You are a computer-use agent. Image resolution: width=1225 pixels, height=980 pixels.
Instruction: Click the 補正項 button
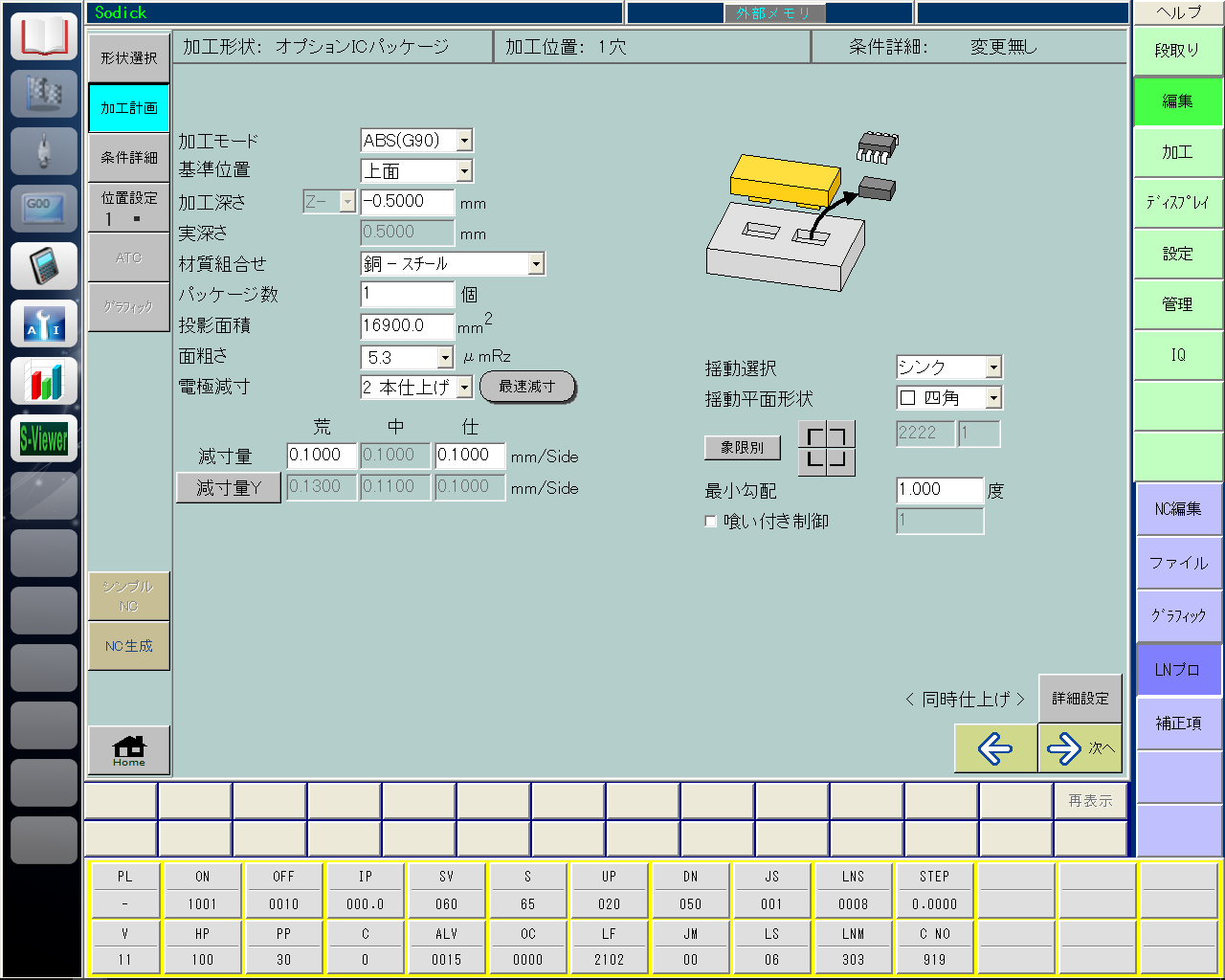[1178, 724]
